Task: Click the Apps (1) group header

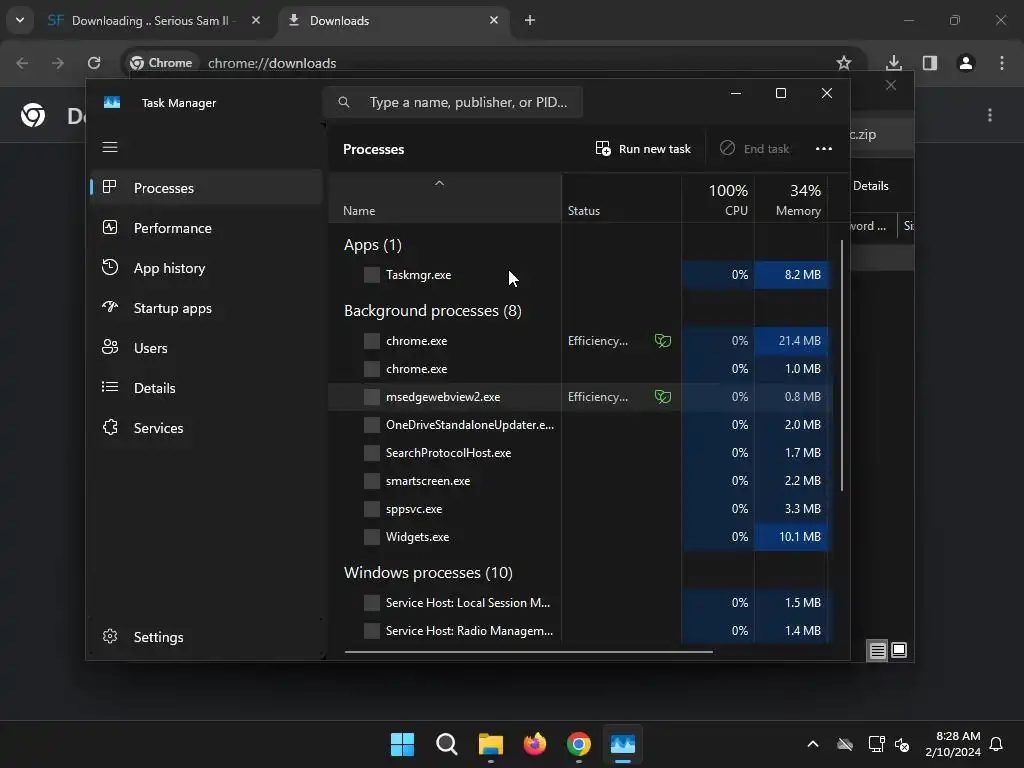Action: (x=373, y=245)
